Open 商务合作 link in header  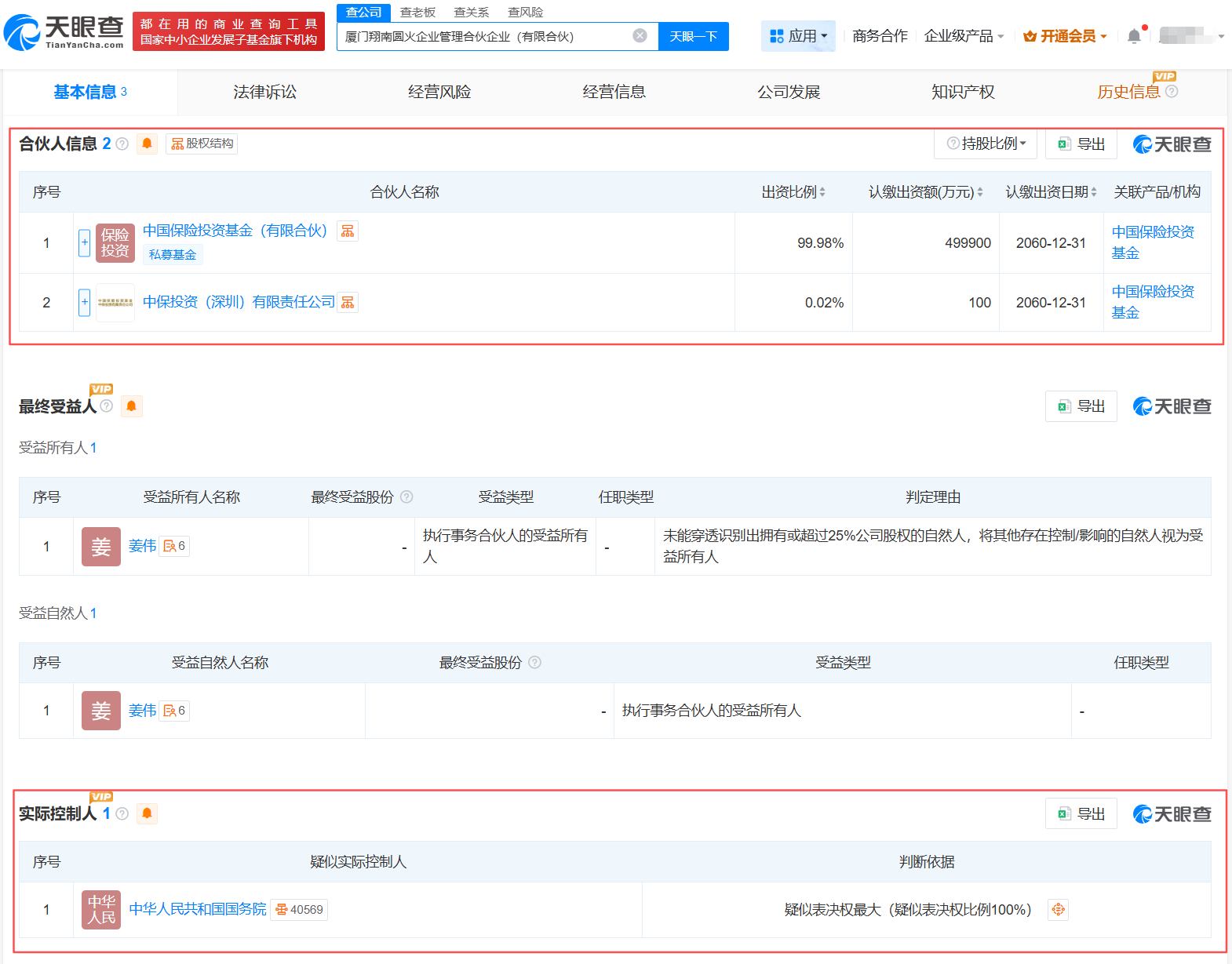click(x=880, y=36)
